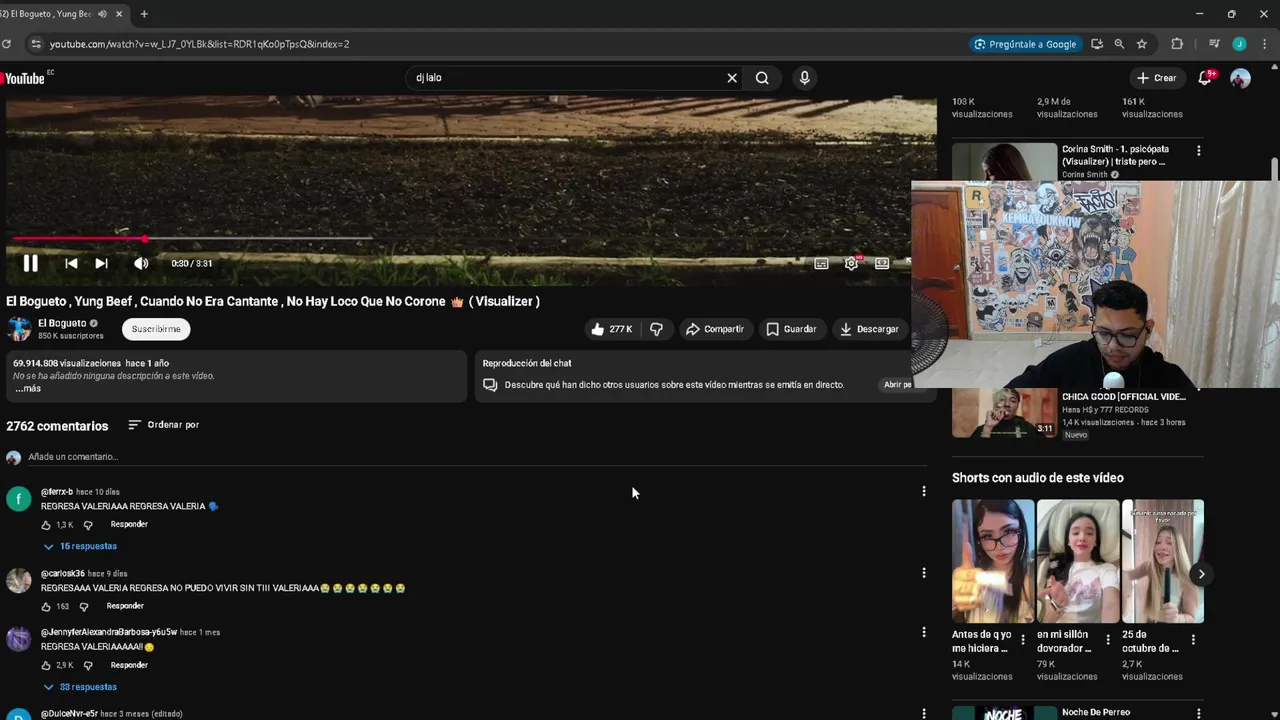The image size is (1280, 720).
Task: Open options menu for @carlosk36 comment
Action: click(923, 573)
